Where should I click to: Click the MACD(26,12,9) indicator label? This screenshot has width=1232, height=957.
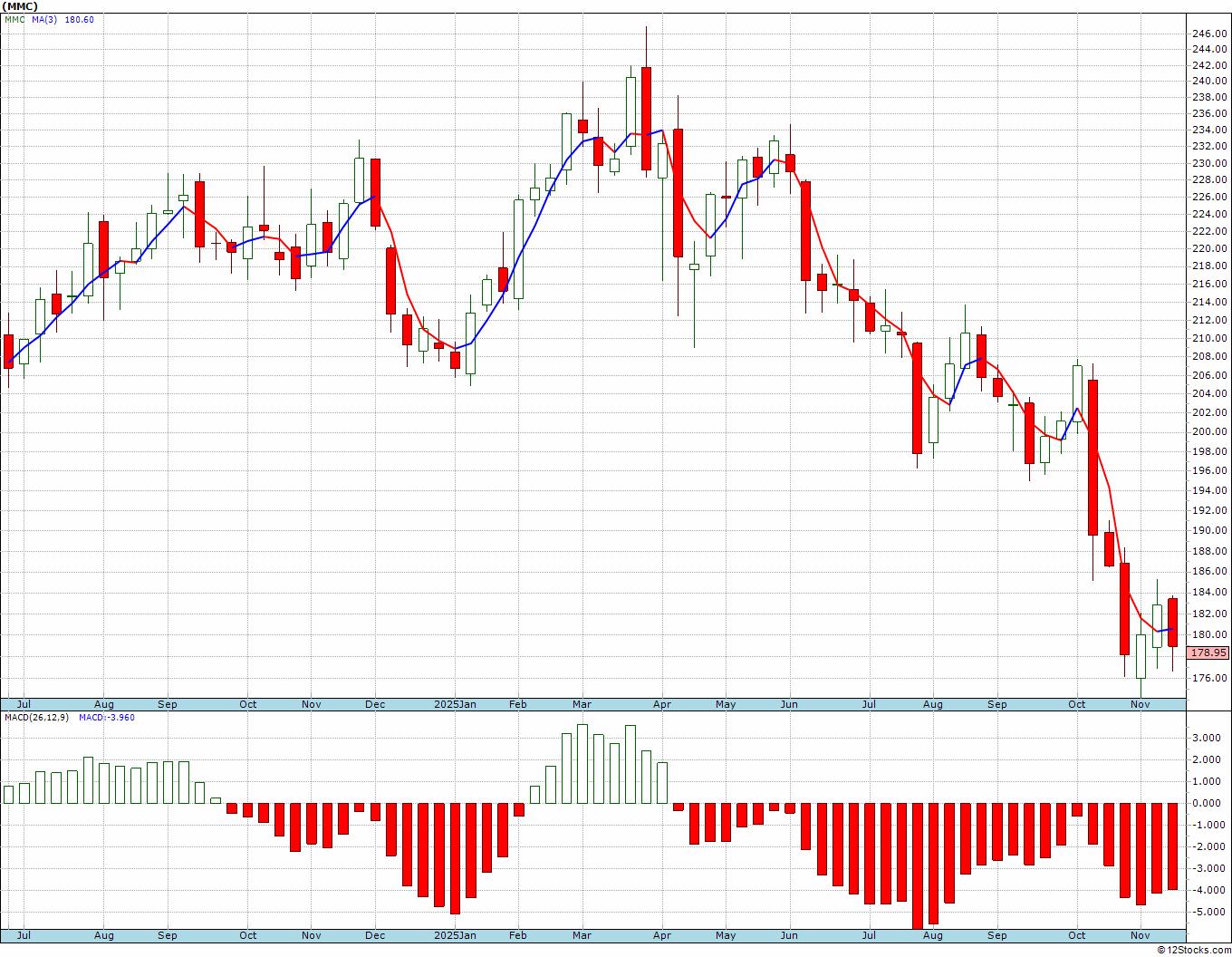pyautogui.click(x=36, y=717)
